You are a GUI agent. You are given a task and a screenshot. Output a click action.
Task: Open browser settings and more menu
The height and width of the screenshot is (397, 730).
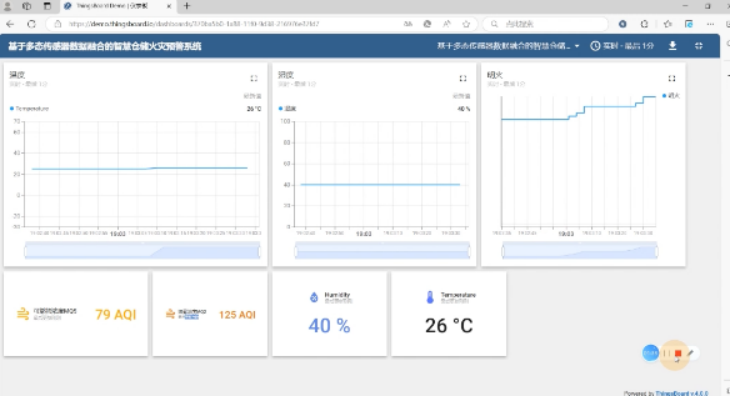(x=710, y=24)
